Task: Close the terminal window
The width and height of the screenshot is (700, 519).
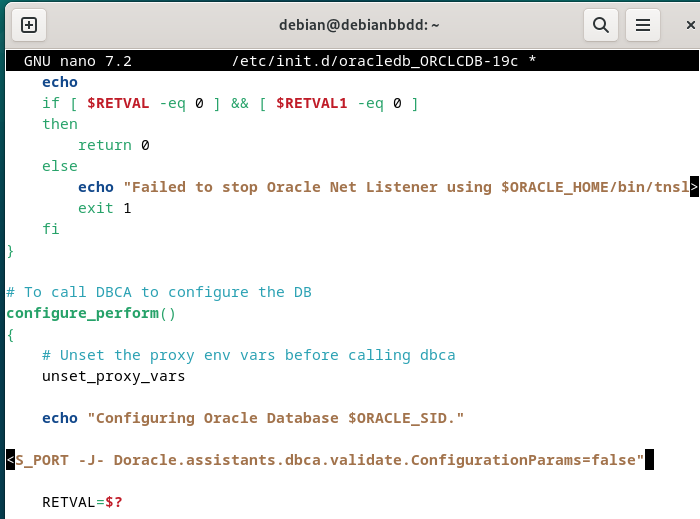Action: point(690,25)
